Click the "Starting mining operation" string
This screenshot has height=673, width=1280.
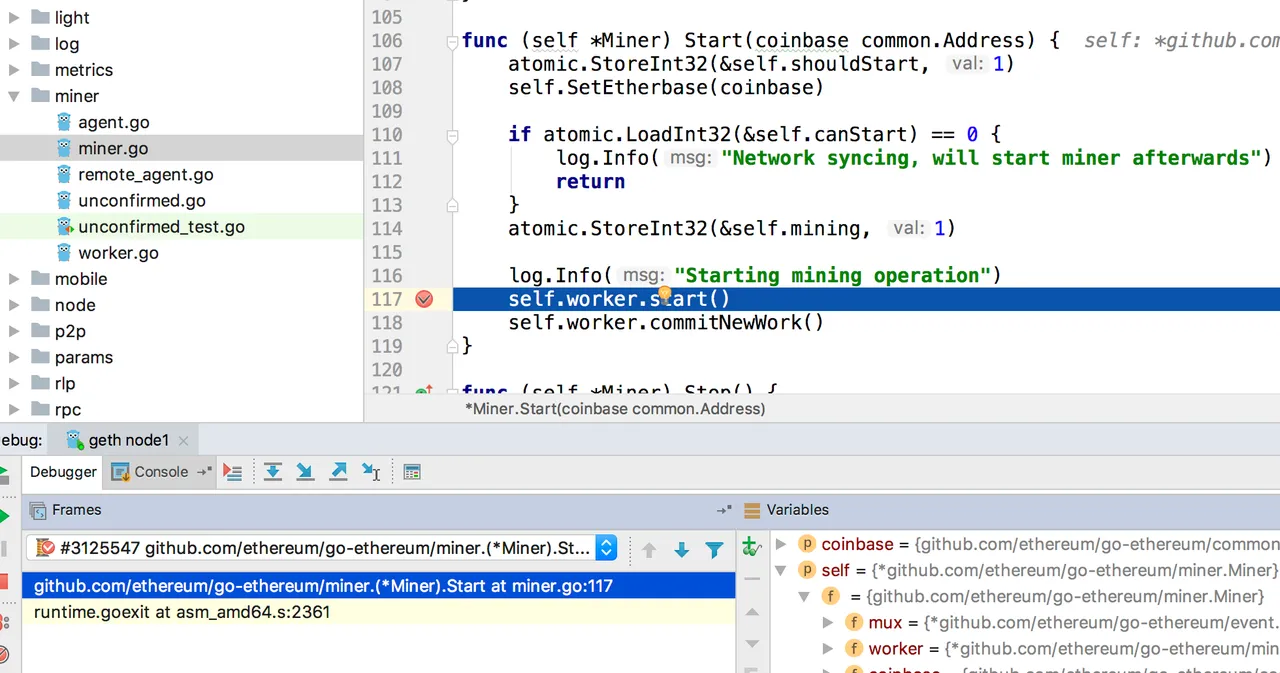pos(832,275)
